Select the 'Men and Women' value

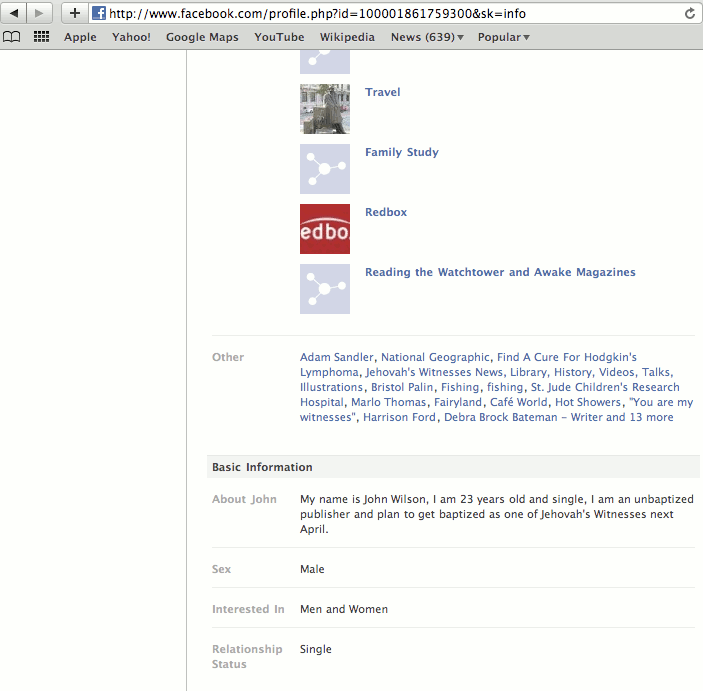[343, 609]
